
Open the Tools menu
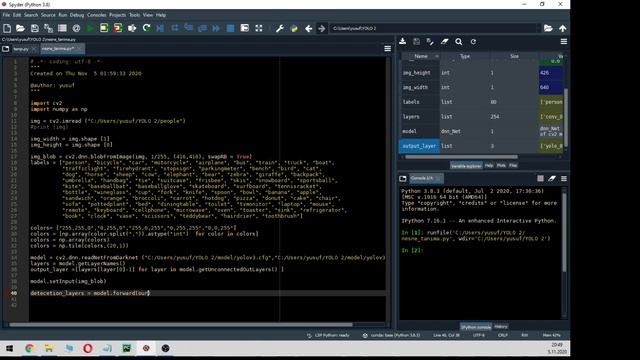click(x=134, y=15)
